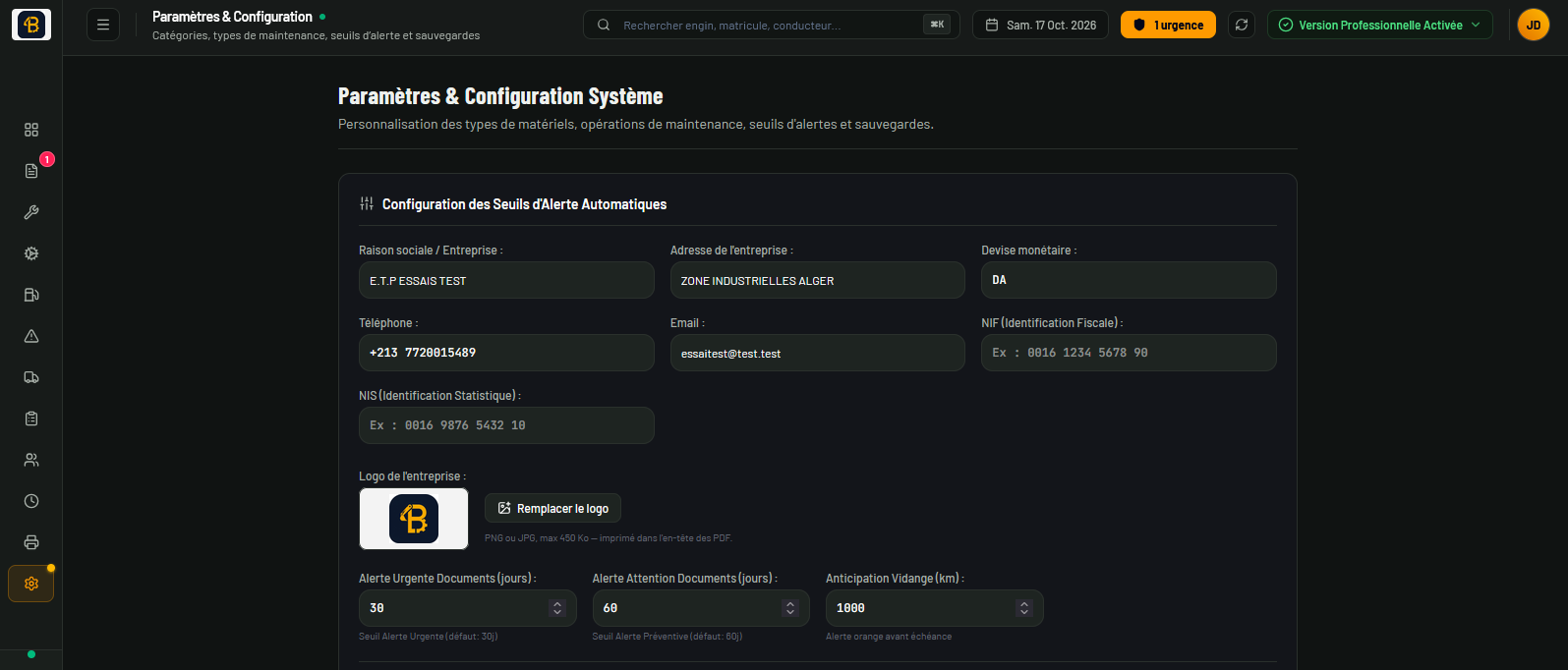Click the Logo de l'entreprise label
1568x670 pixels.
pos(412,476)
